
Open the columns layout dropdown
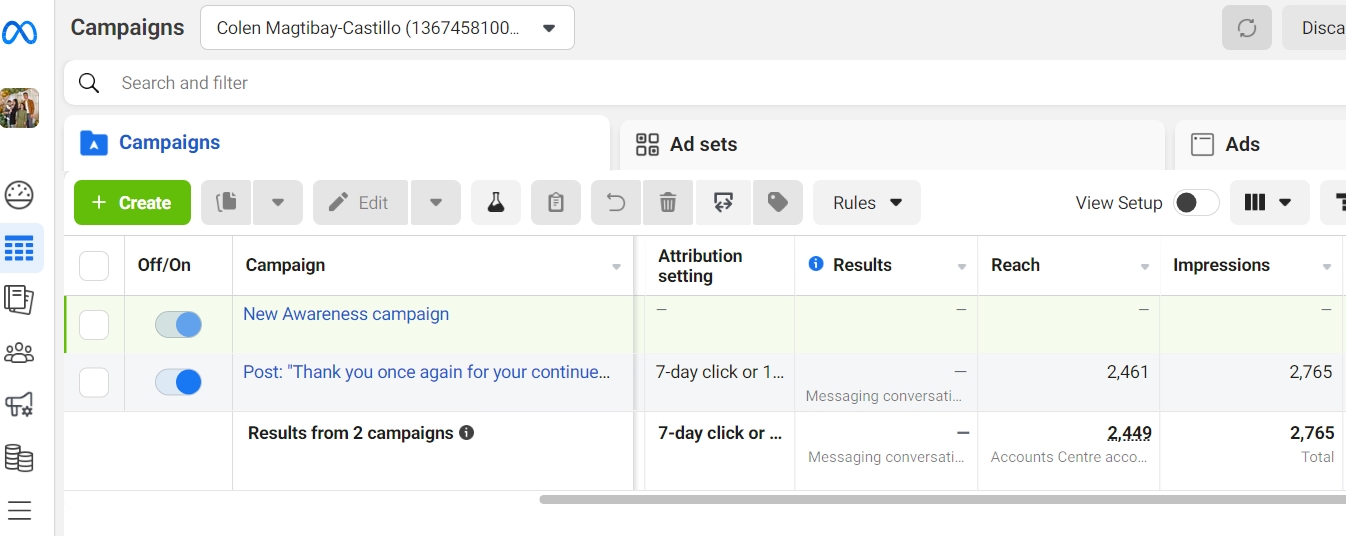click(1268, 203)
